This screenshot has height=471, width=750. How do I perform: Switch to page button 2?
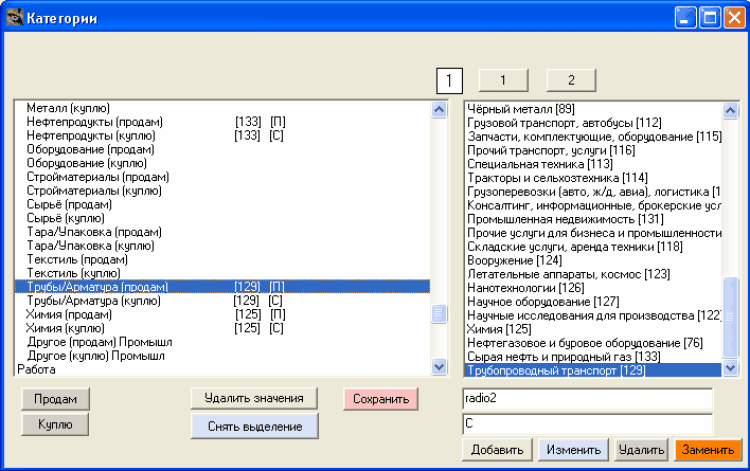pos(570,79)
